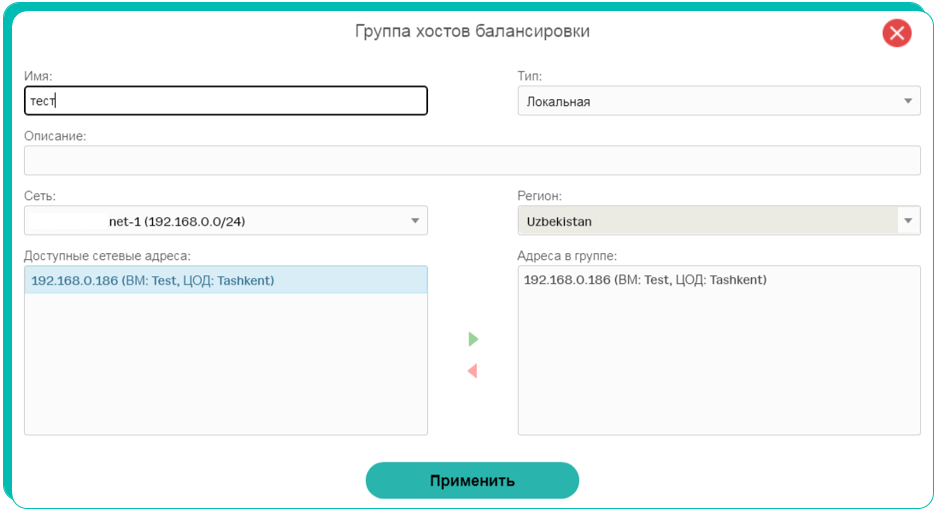Screen dimensions: 939x514
Task: Open the Локальная type combo box
Action: tap(719, 101)
